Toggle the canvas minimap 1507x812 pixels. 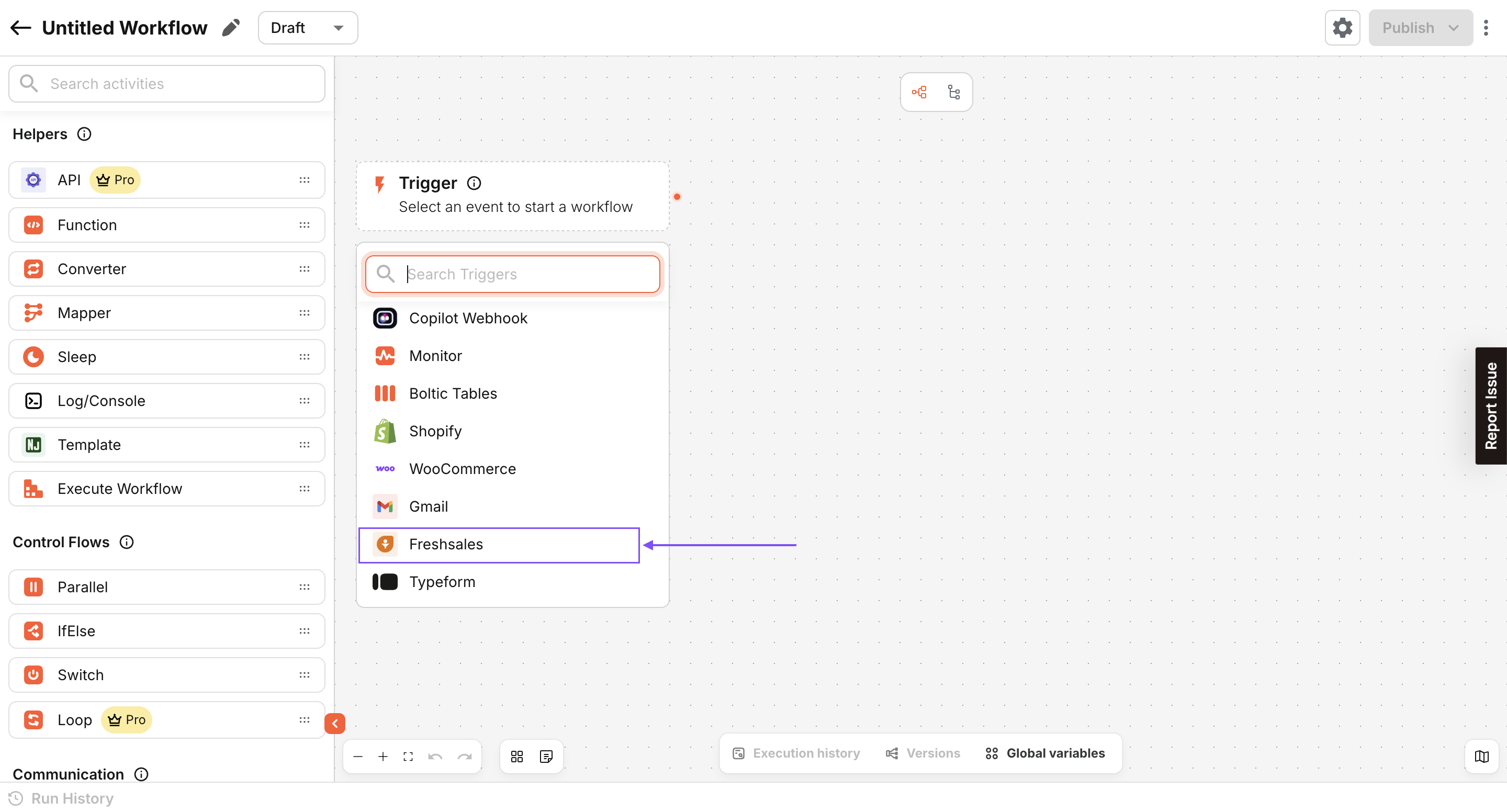pyautogui.click(x=1481, y=756)
